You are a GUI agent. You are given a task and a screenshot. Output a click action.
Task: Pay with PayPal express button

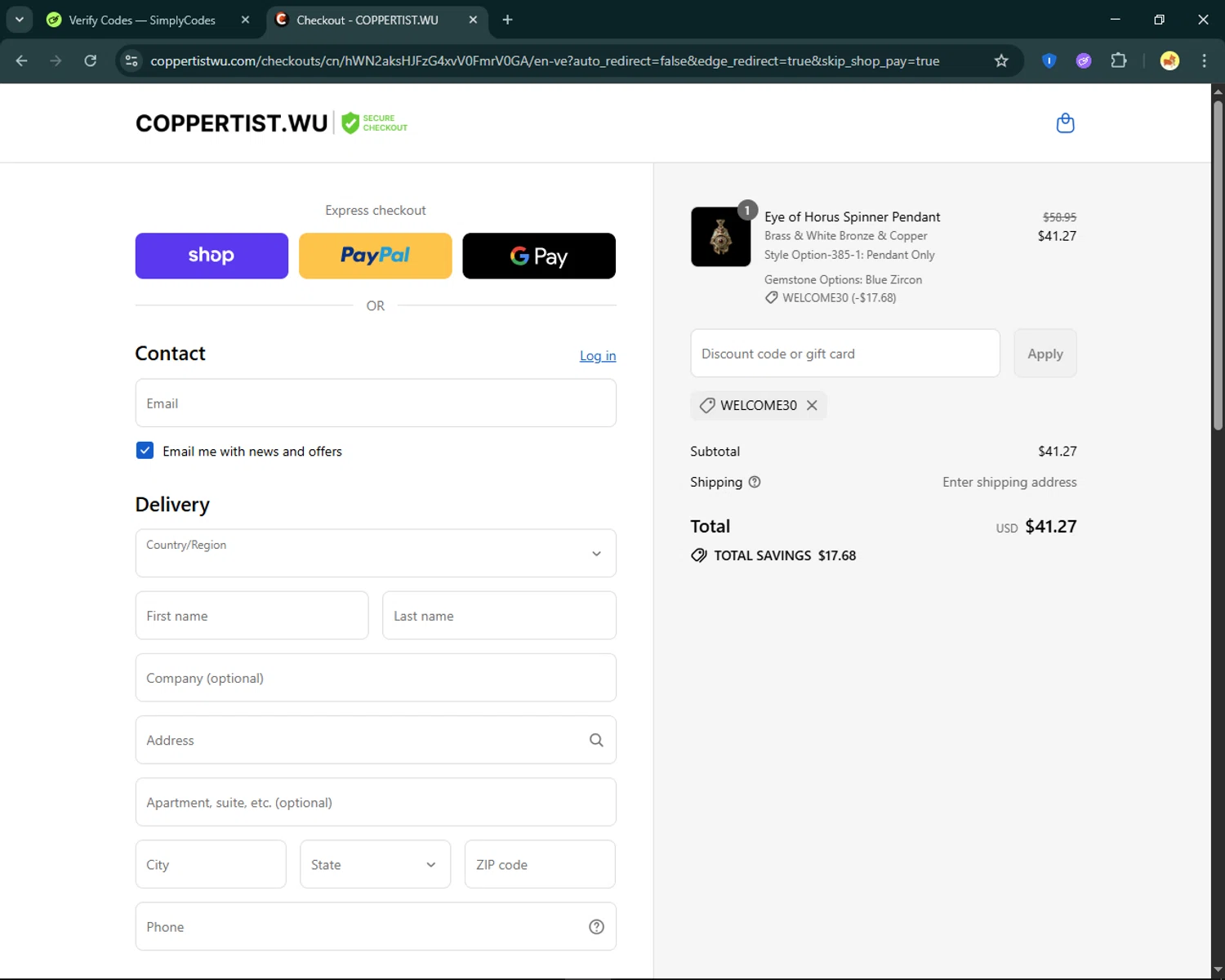(375, 256)
